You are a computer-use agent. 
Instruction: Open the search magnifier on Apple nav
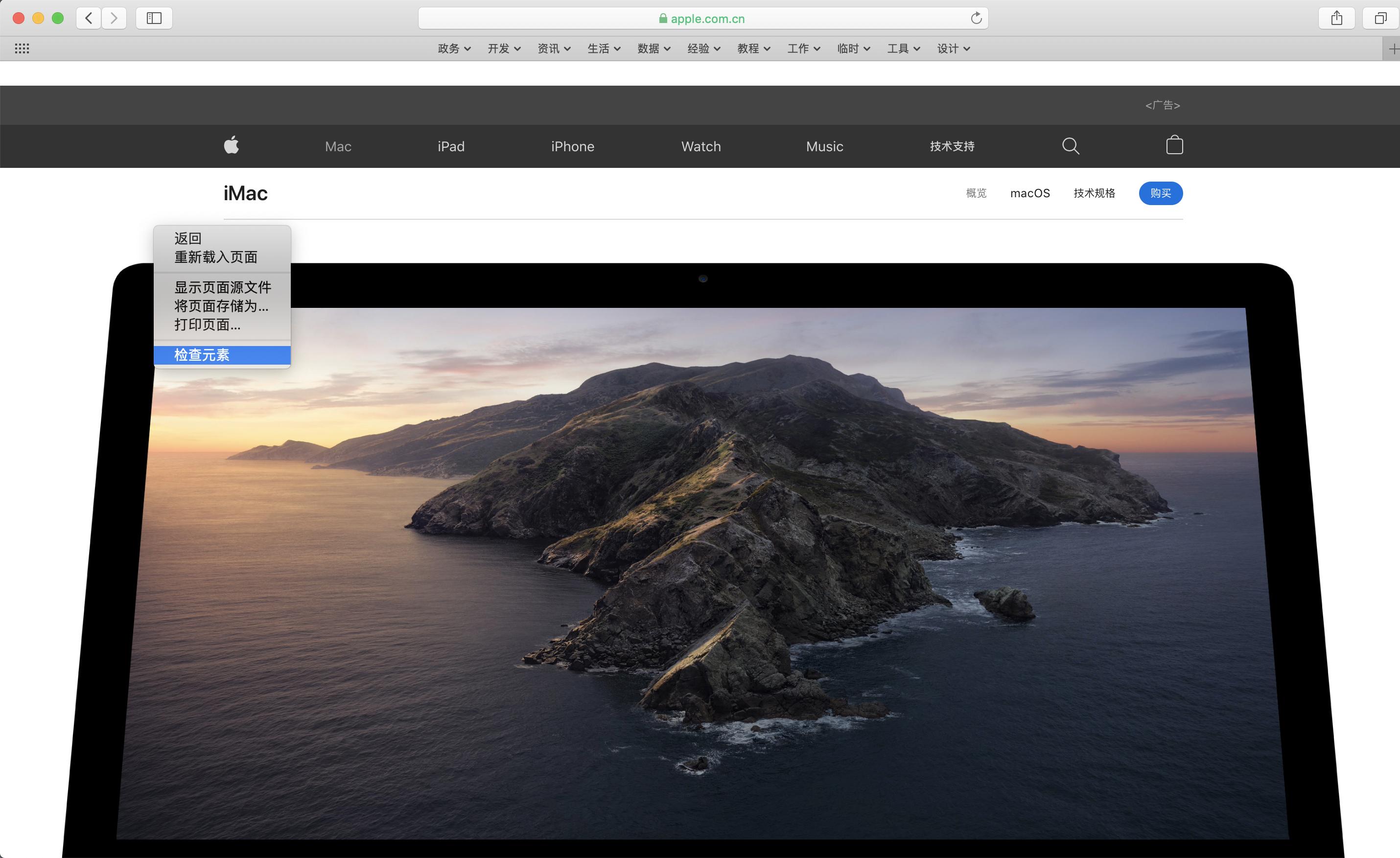[x=1071, y=146]
